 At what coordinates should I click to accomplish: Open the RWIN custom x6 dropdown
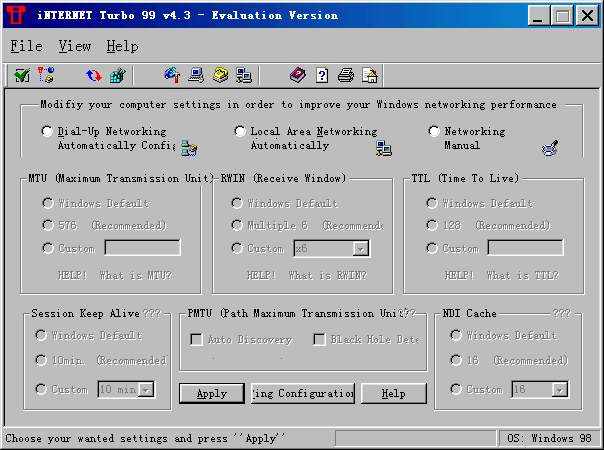pyautogui.click(x=361, y=249)
